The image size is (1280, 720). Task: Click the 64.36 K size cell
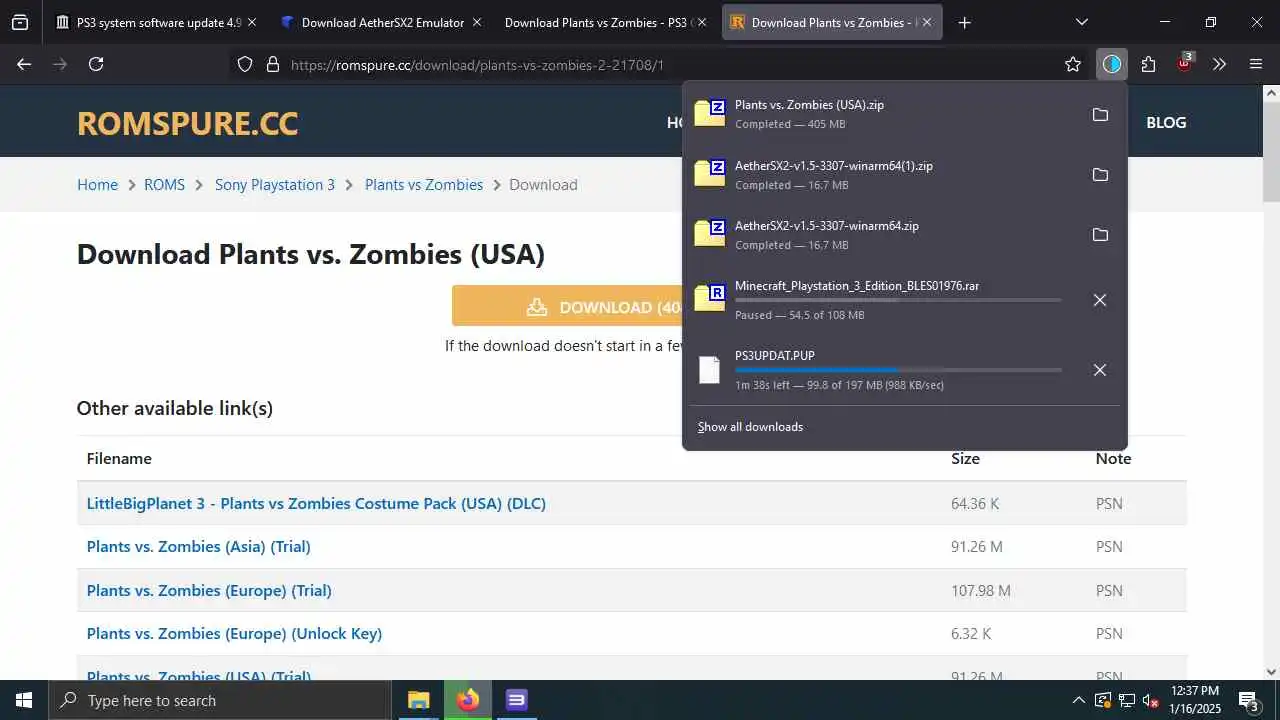[x=975, y=504]
